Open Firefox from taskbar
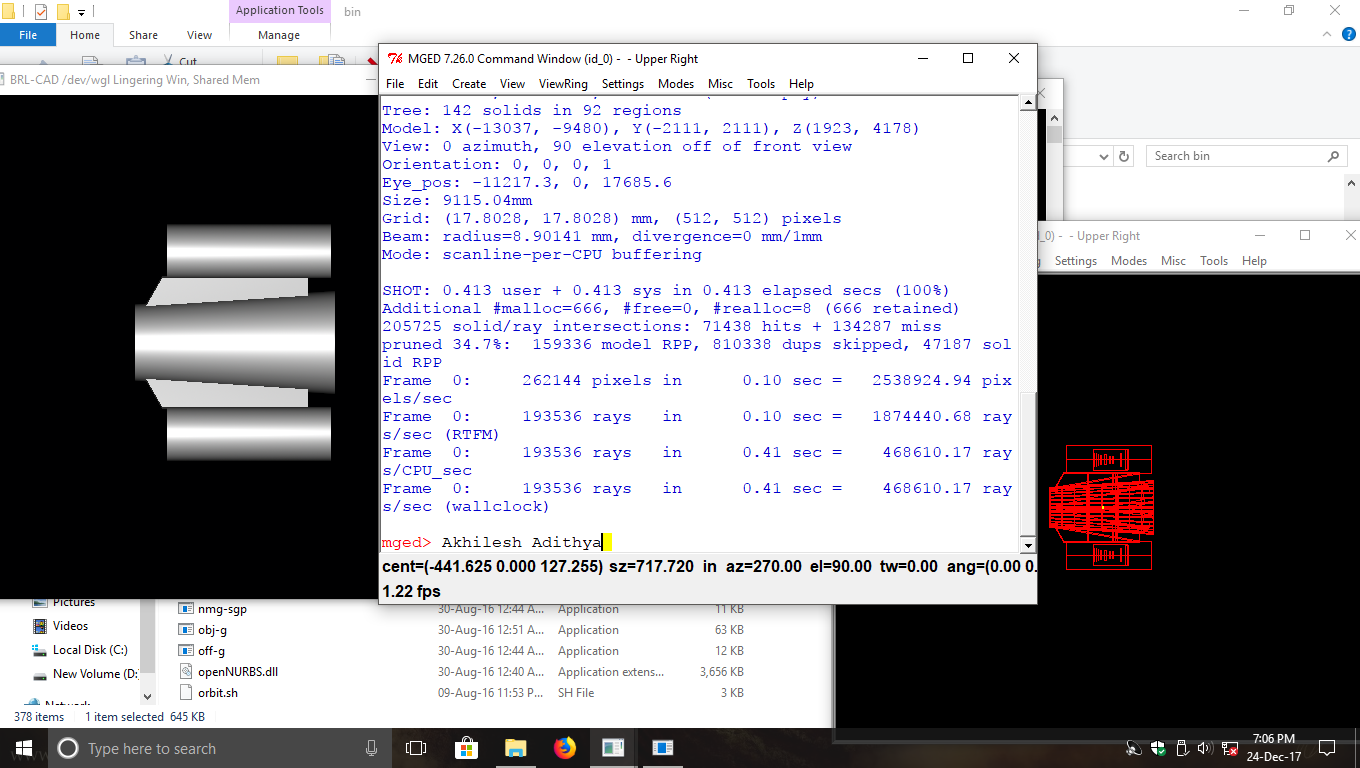The width and height of the screenshot is (1360, 768). (x=564, y=748)
